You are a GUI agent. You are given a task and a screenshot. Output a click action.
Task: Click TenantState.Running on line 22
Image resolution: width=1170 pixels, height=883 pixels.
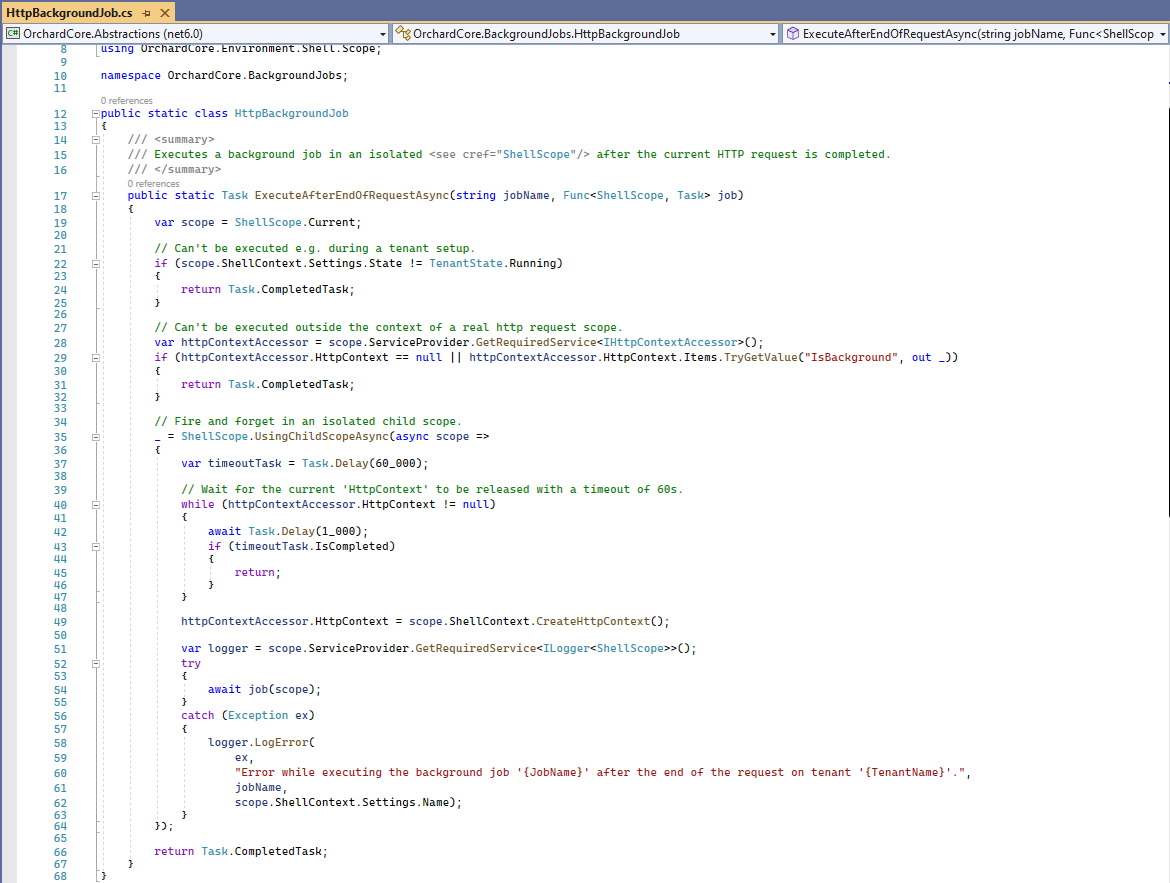tap(492, 263)
